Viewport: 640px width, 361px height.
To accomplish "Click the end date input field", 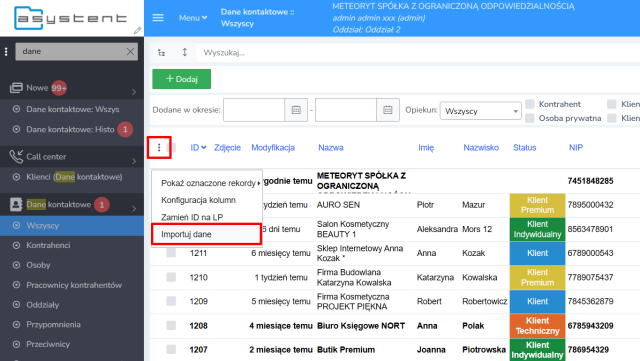I will [346, 110].
